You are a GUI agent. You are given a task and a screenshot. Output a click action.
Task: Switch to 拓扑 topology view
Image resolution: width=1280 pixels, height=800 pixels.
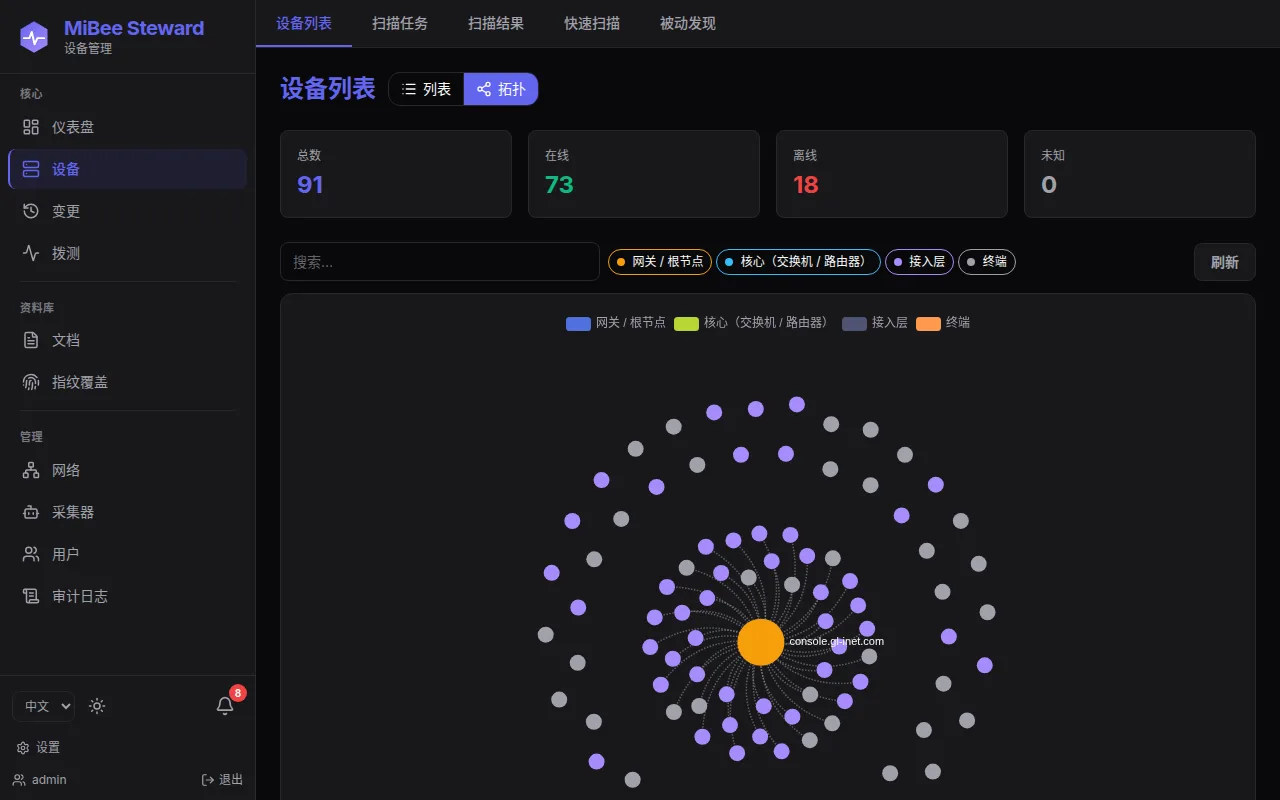(501, 89)
